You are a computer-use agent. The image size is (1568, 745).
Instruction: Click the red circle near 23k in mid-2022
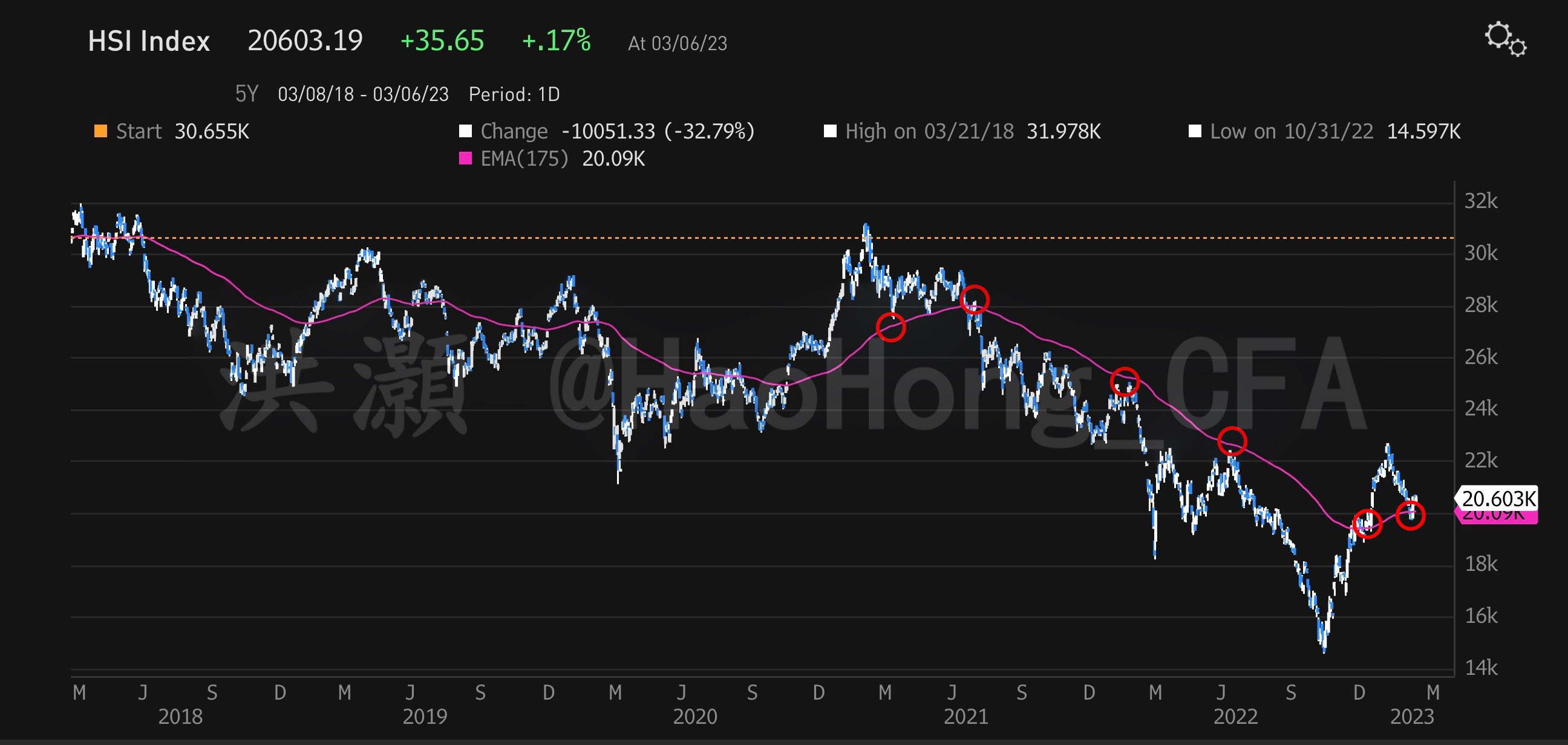coord(1232,441)
